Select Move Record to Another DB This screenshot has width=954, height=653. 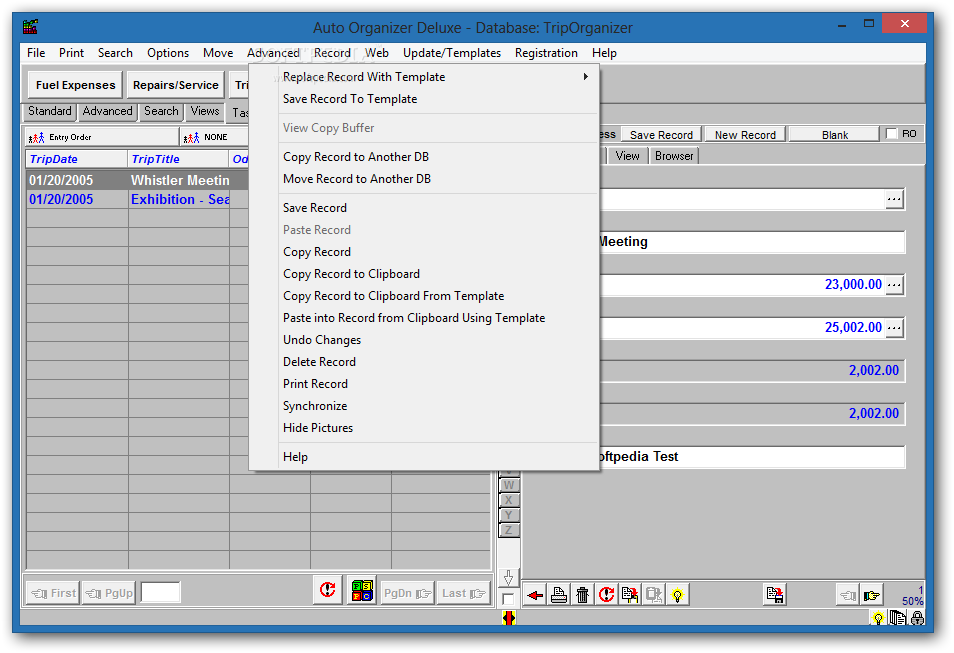[x=357, y=179]
